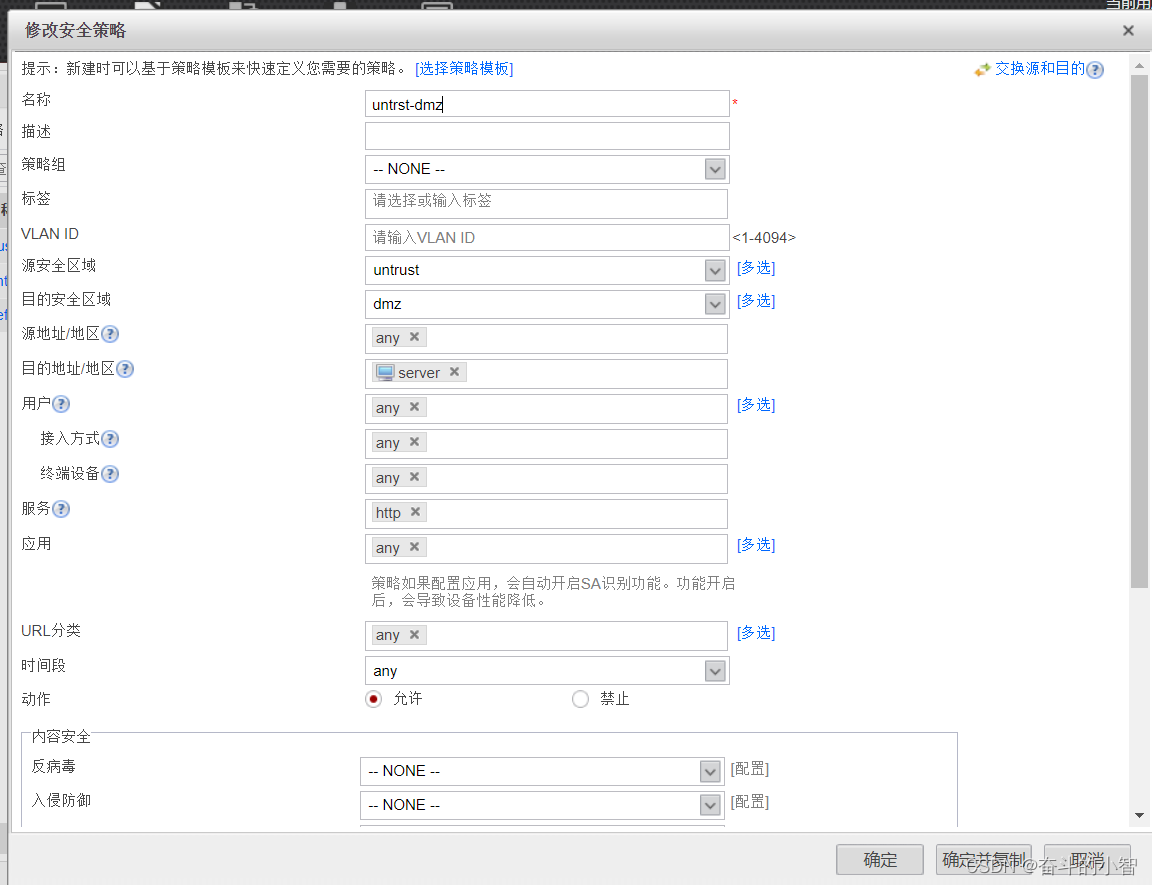Click the 确定 button
This screenshot has width=1152, height=885.
pos(880,859)
